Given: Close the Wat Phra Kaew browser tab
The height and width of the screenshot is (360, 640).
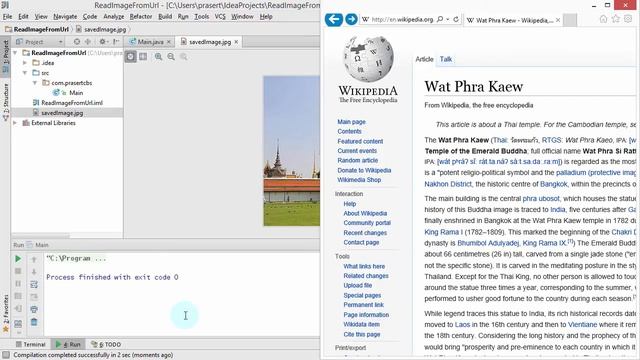Looking at the screenshot, I should (558, 20).
